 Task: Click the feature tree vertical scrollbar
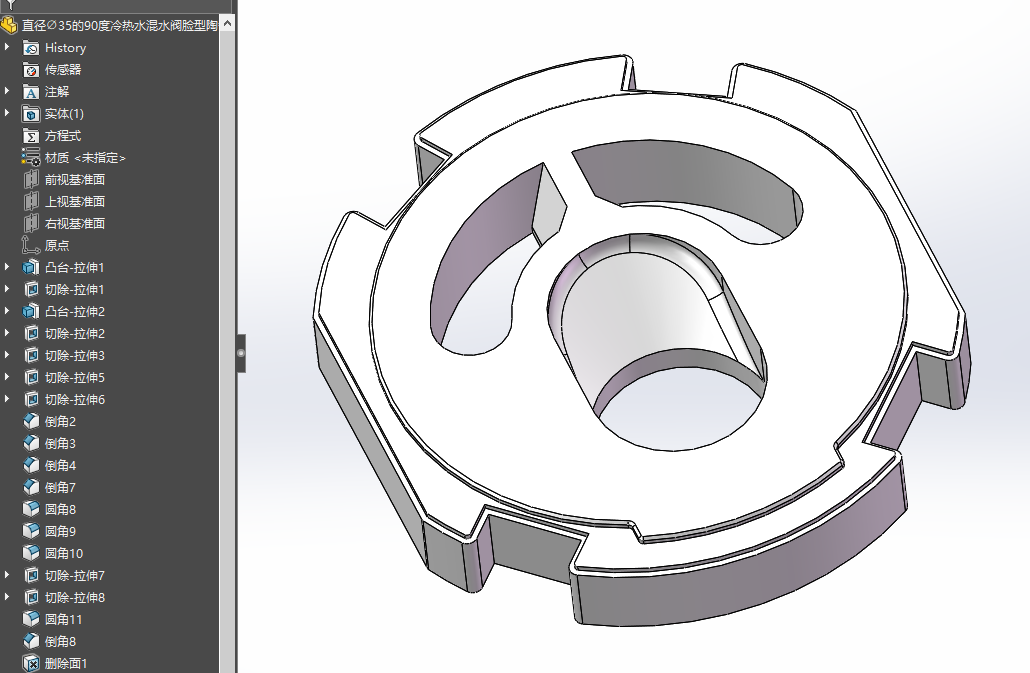click(227, 352)
